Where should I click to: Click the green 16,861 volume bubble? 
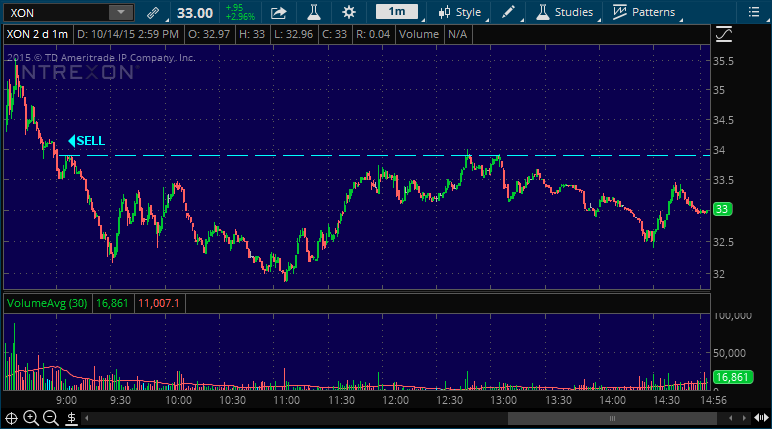pyautogui.click(x=732, y=377)
